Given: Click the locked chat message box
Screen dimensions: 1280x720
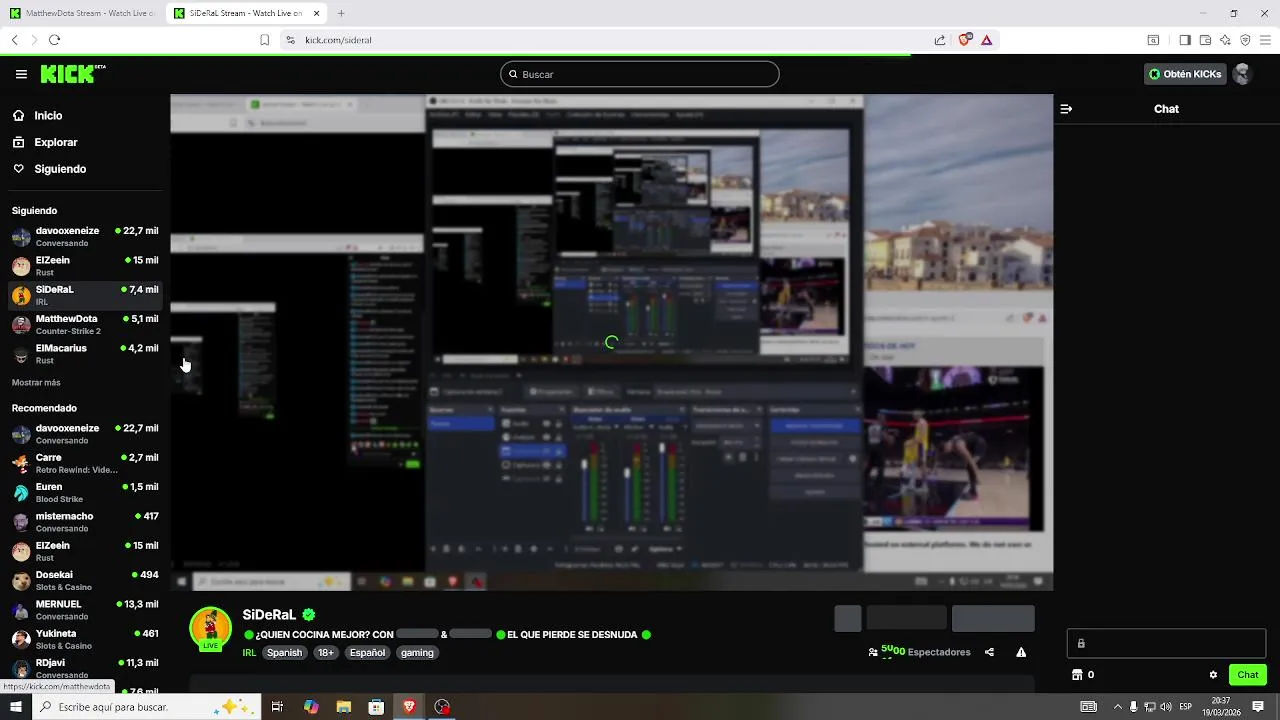Looking at the screenshot, I should point(1166,643).
